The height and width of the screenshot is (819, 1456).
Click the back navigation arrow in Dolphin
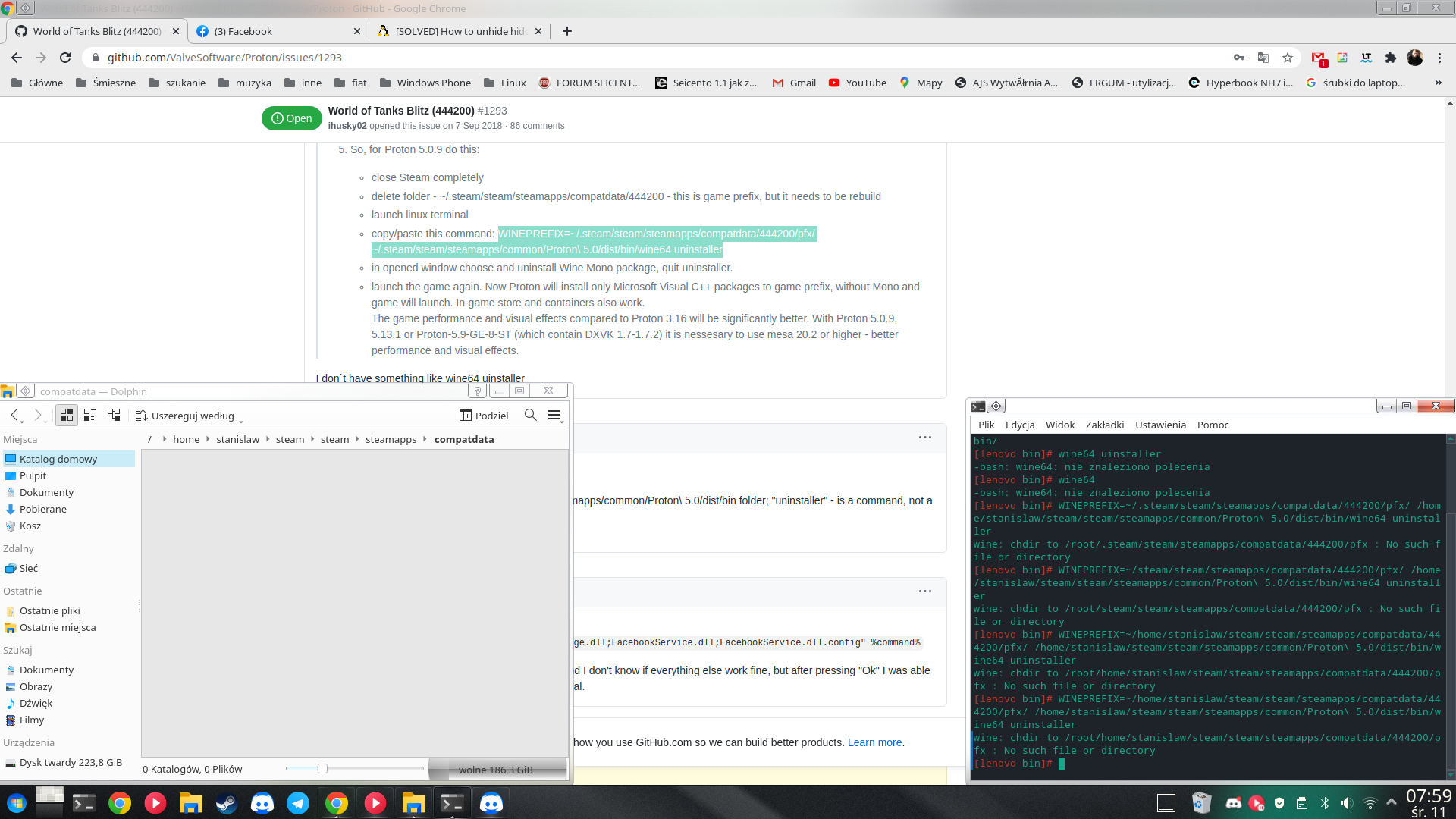click(x=14, y=415)
